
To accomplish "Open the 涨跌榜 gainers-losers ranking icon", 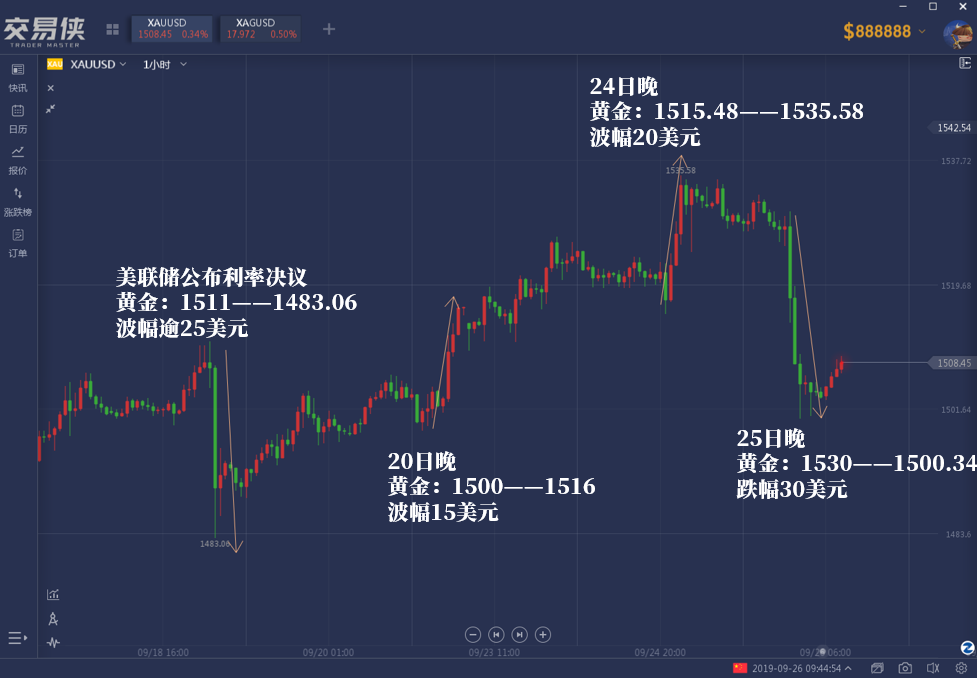I will 17,201.
